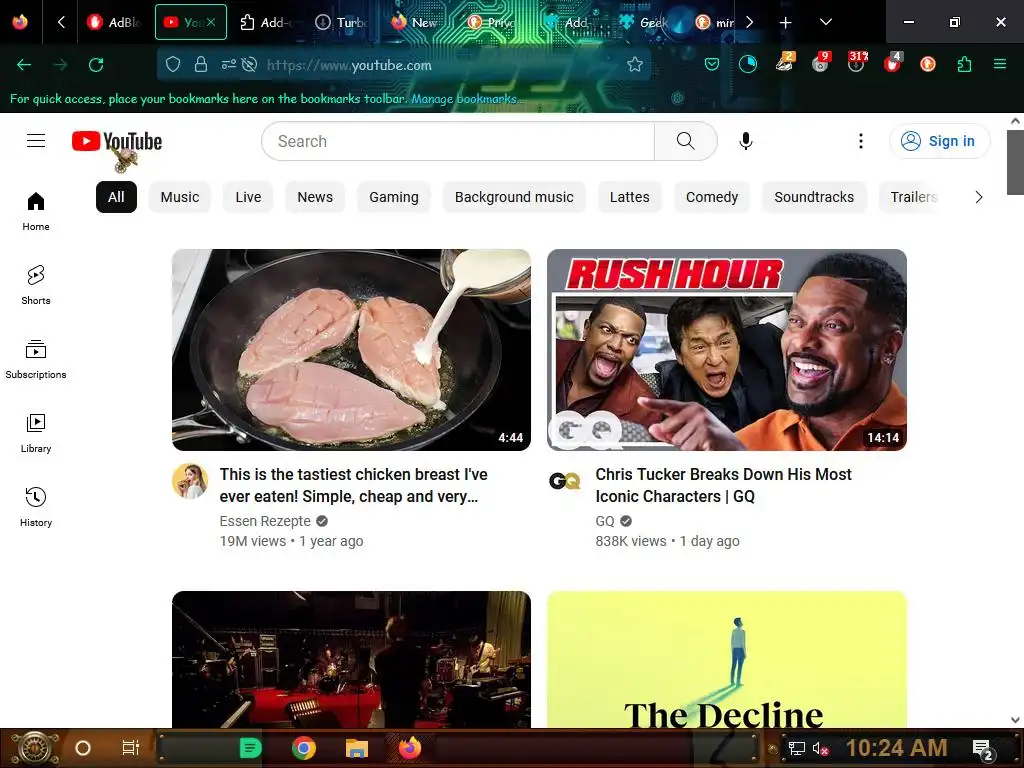Bookmark this page with the star
The height and width of the screenshot is (768, 1024).
635,65
